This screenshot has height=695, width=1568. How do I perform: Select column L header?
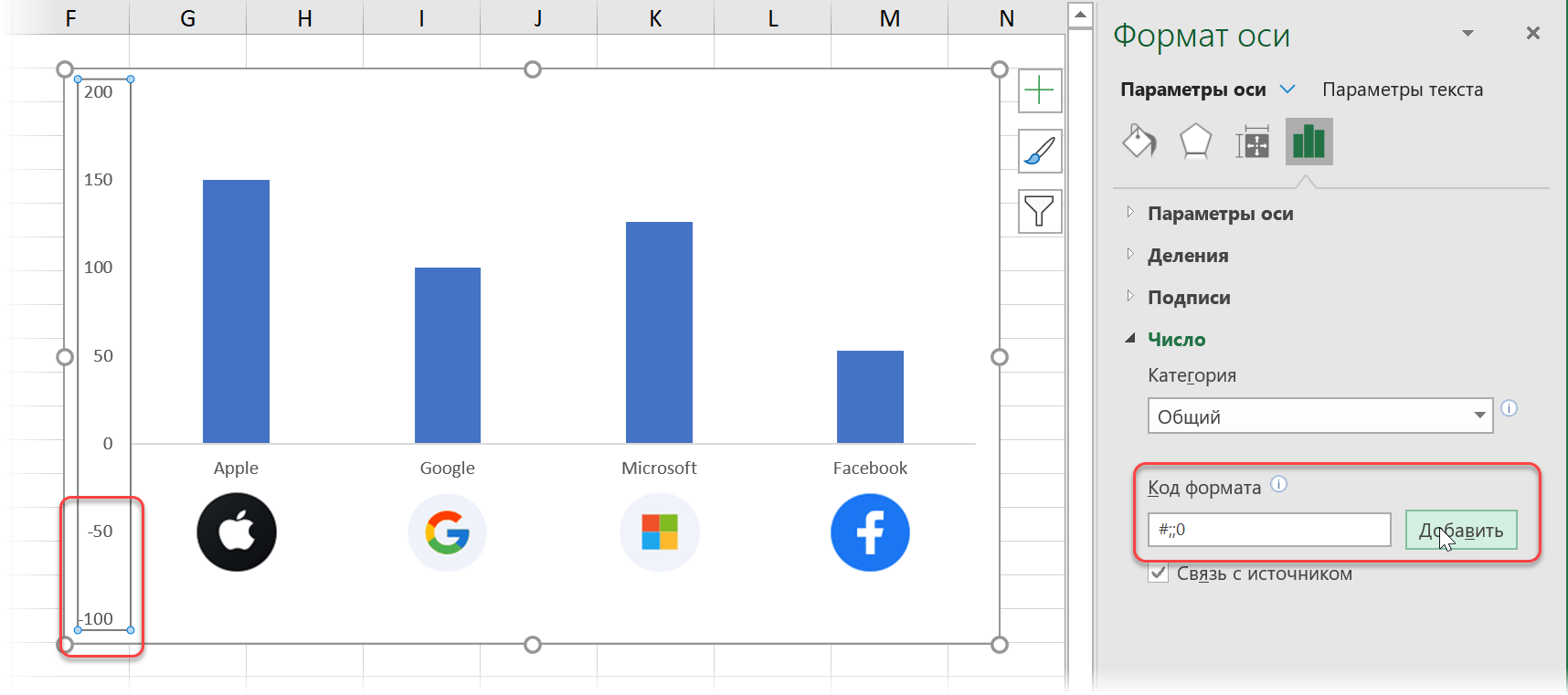pyautogui.click(x=773, y=17)
